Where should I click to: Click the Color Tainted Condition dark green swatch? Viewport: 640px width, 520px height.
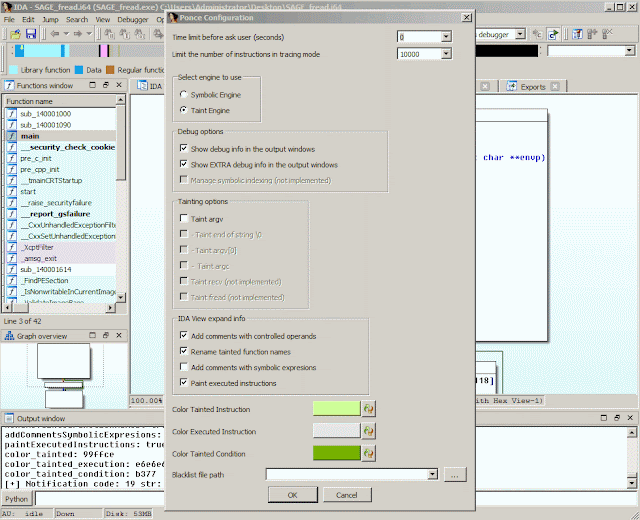336,453
